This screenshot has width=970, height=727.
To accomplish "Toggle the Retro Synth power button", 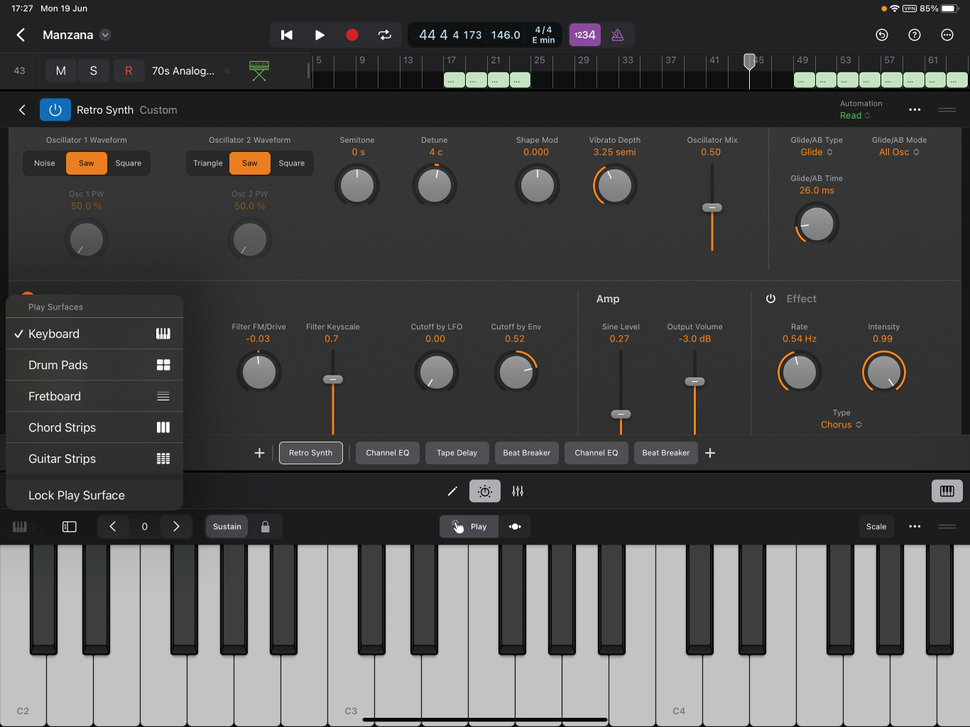I will pyautogui.click(x=55, y=110).
